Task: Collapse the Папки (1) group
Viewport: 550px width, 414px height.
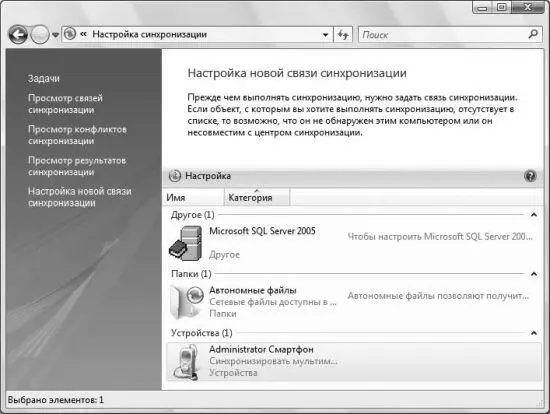Action: pyautogui.click(x=534, y=274)
